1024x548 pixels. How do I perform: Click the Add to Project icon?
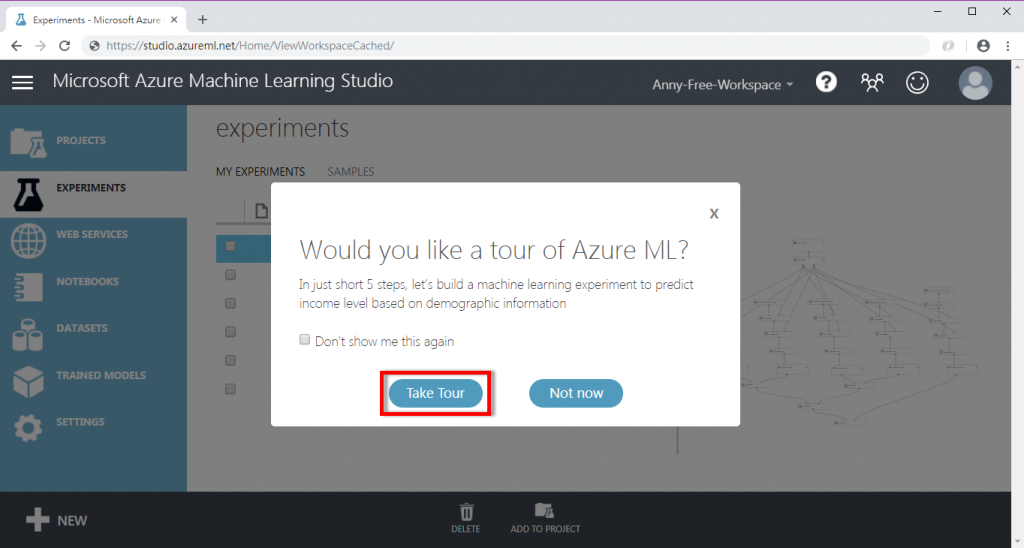tap(544, 511)
